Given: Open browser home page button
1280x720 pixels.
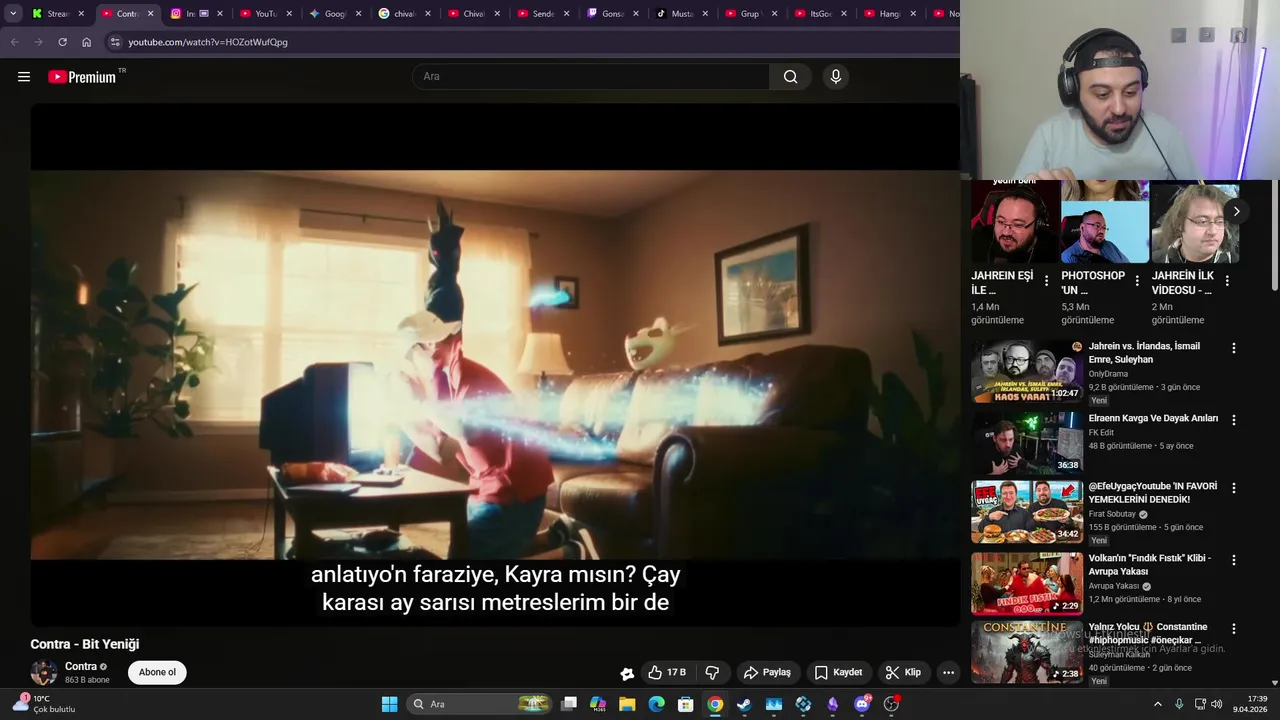Looking at the screenshot, I should (86, 42).
